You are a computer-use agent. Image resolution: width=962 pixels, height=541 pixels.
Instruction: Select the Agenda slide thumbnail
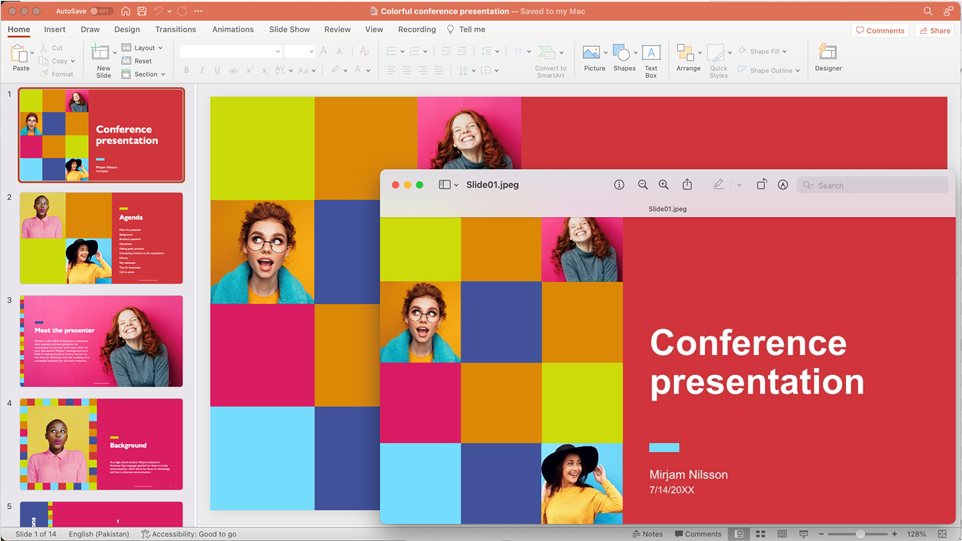click(x=101, y=238)
